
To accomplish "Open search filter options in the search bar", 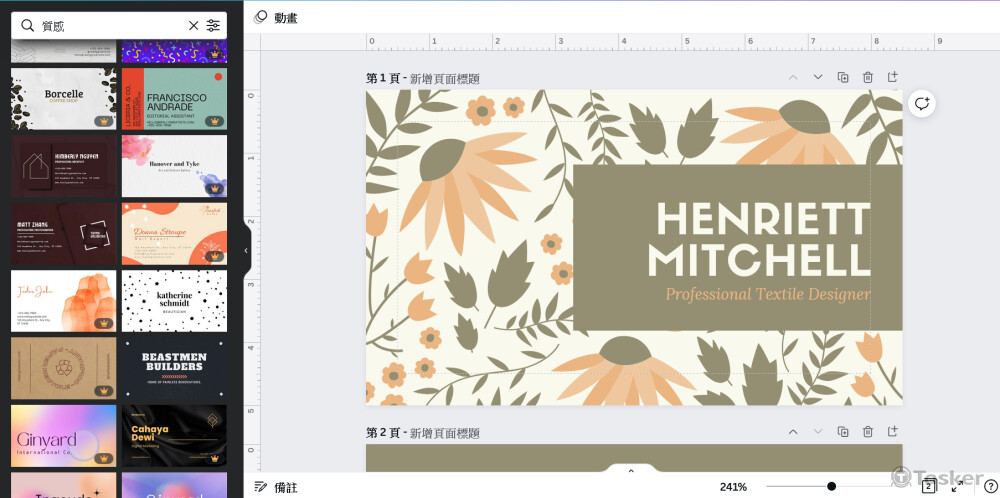I will pyautogui.click(x=214, y=26).
